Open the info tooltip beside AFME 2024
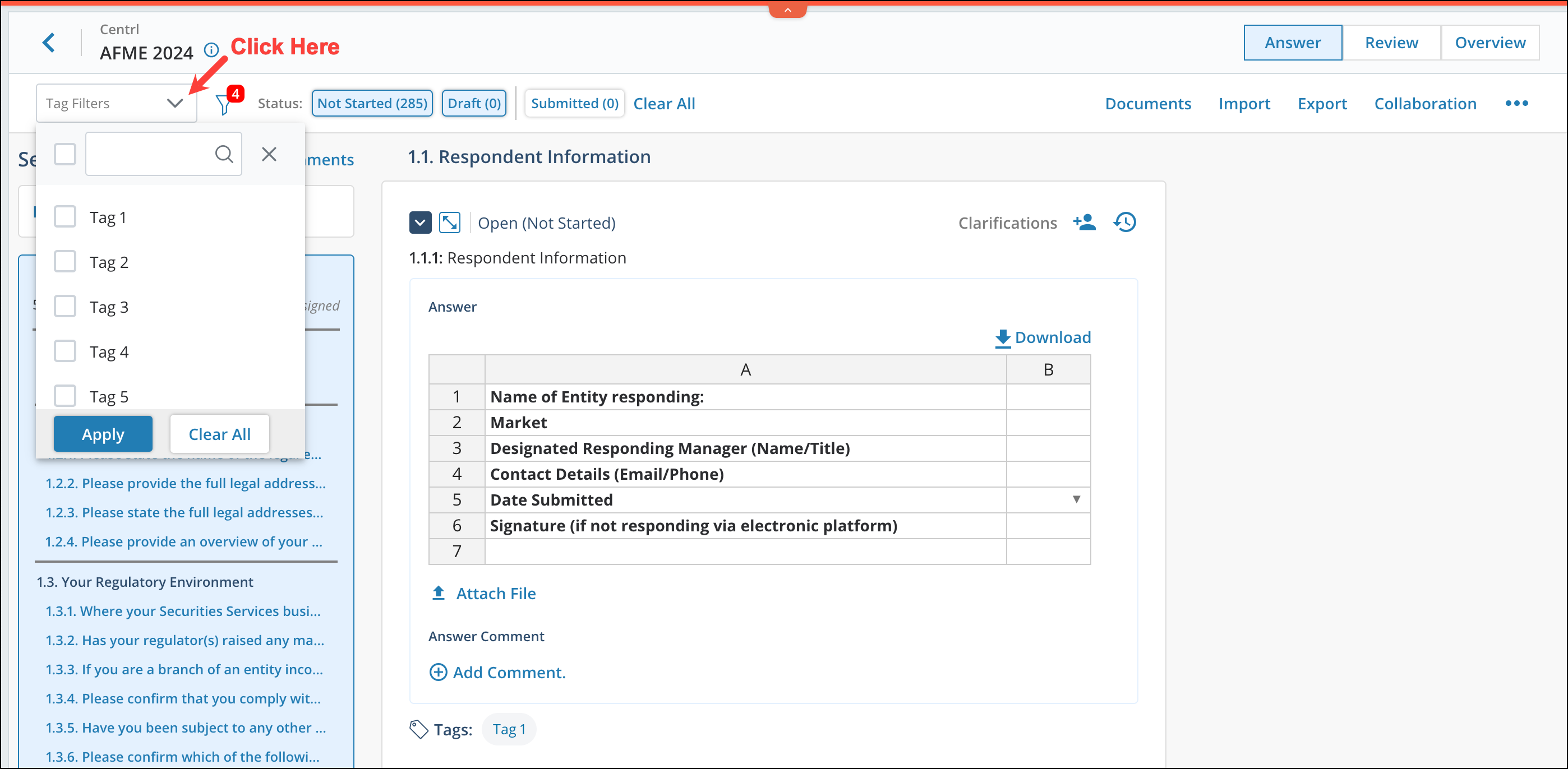Viewport: 1568px width, 769px height. point(211,50)
